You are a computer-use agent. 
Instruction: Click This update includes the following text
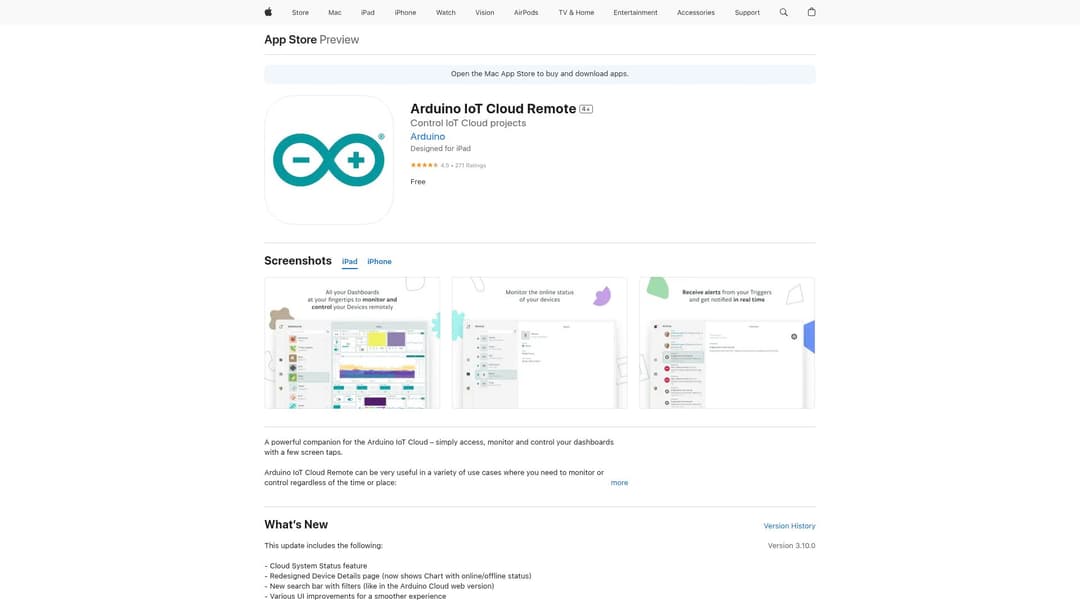pos(324,546)
